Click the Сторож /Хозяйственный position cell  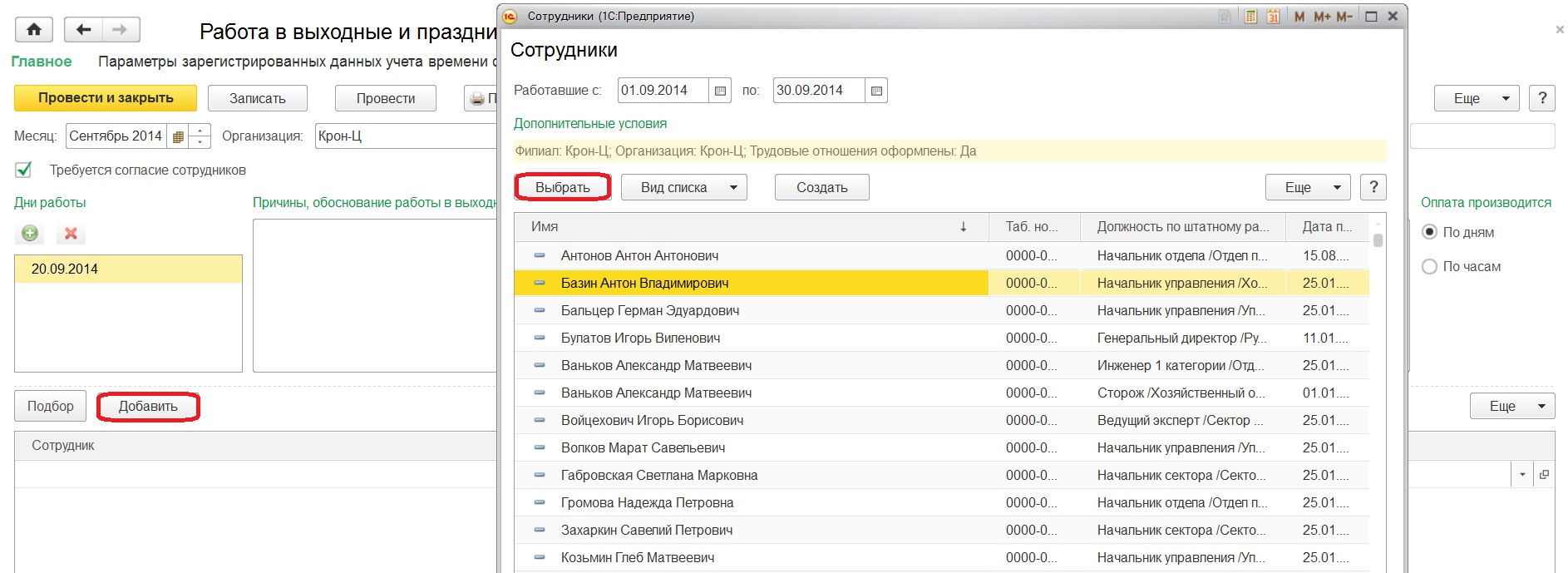click(1183, 393)
